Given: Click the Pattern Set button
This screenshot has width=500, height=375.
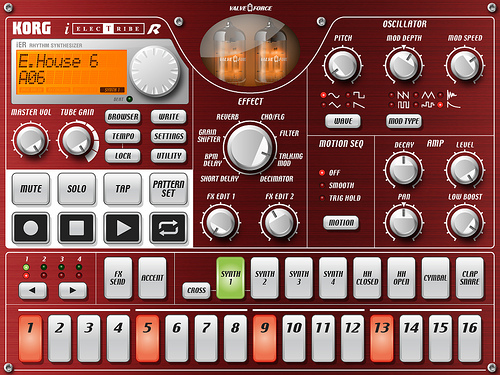Looking at the screenshot, I should (x=168, y=189).
